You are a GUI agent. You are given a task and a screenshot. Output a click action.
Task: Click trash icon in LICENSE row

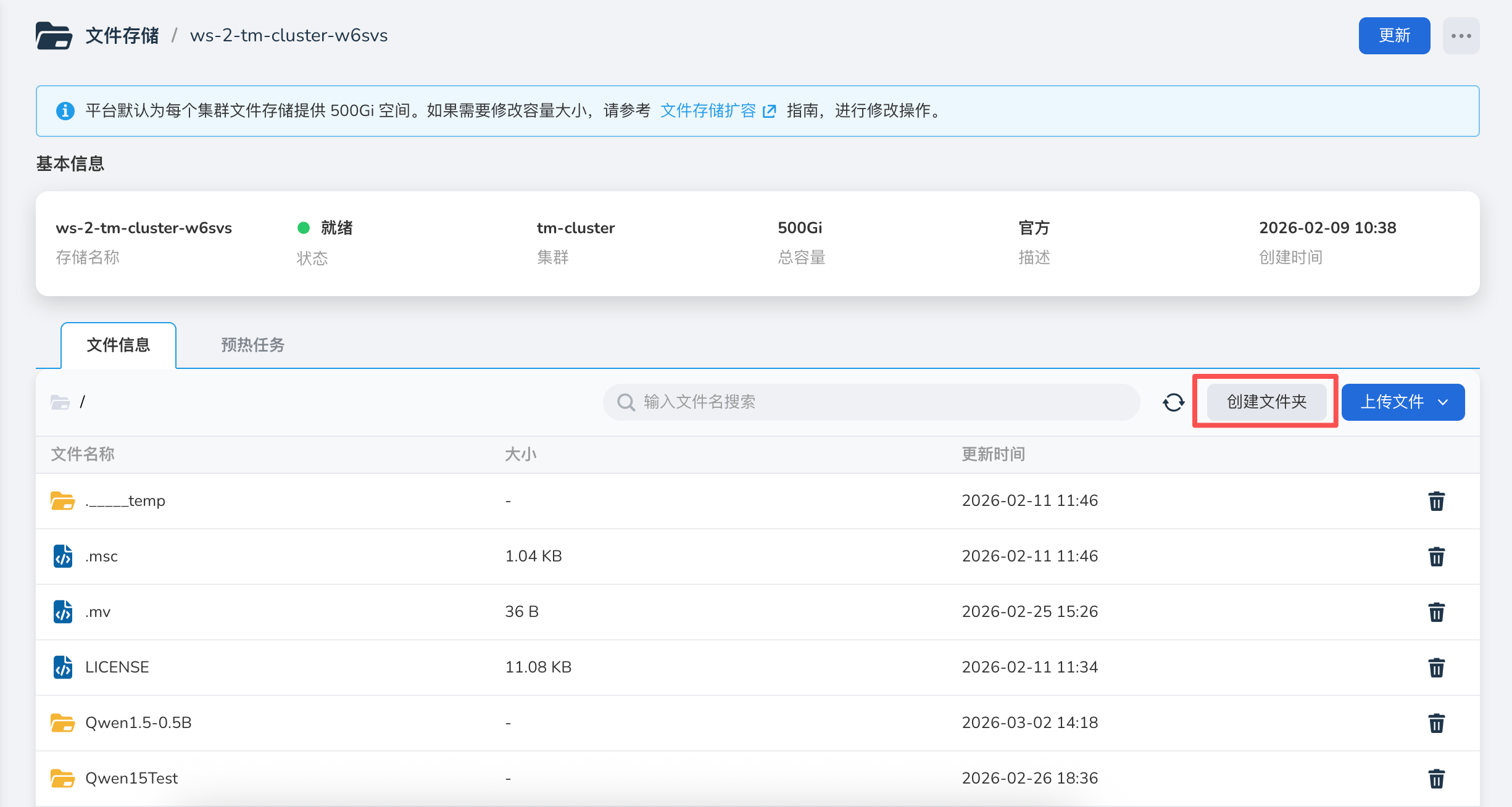(x=1436, y=668)
